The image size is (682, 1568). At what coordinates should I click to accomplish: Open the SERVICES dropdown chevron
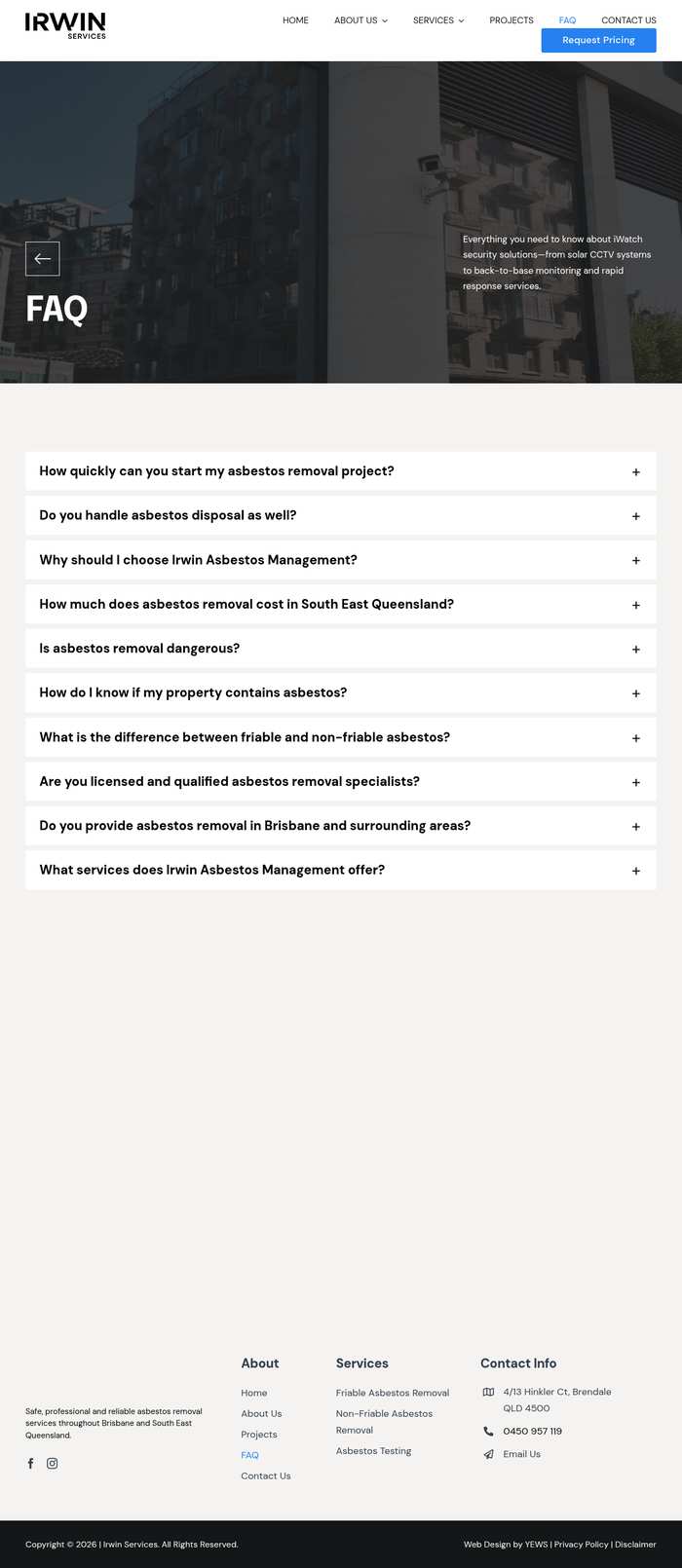pos(462,19)
